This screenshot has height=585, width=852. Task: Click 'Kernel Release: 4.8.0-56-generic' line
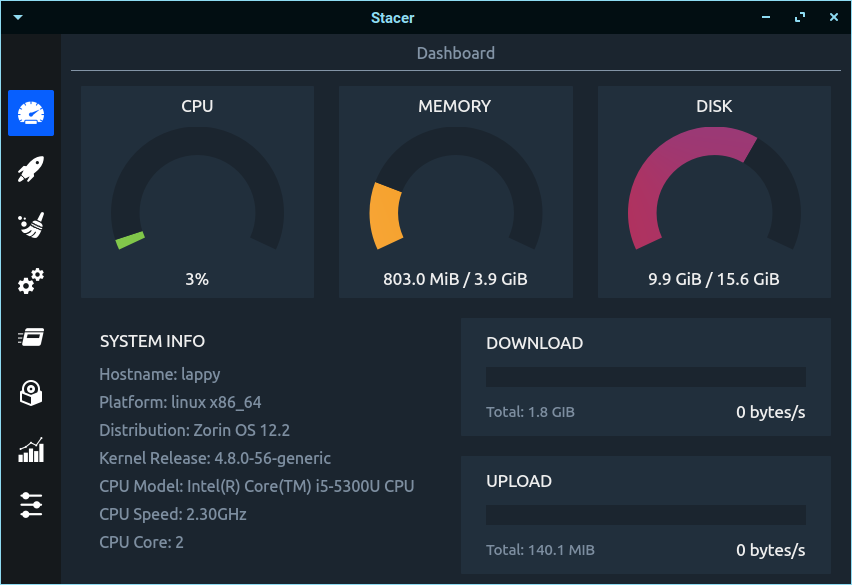[215, 458]
